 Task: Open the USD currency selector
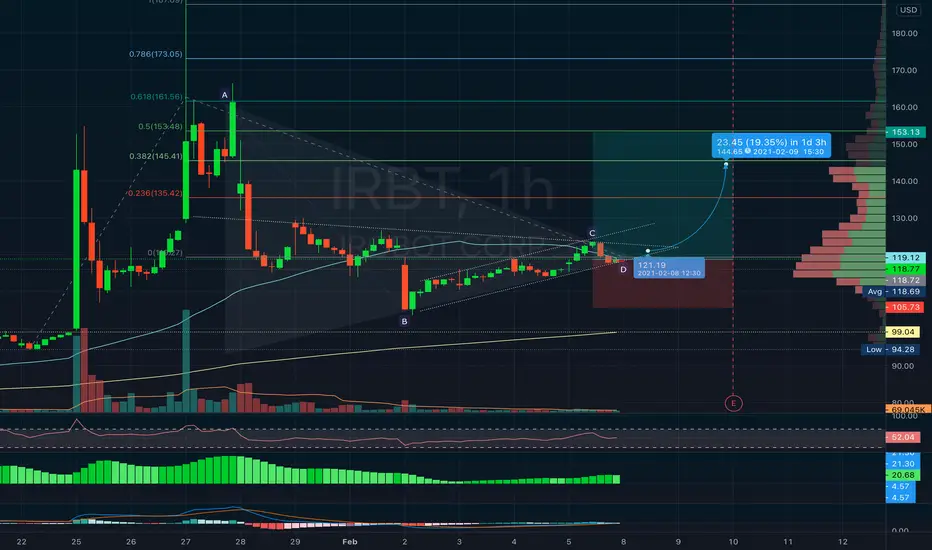click(908, 10)
